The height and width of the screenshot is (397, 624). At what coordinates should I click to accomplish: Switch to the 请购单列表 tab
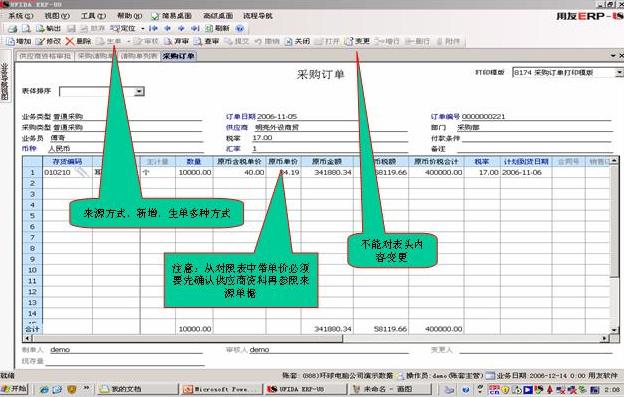click(x=139, y=56)
